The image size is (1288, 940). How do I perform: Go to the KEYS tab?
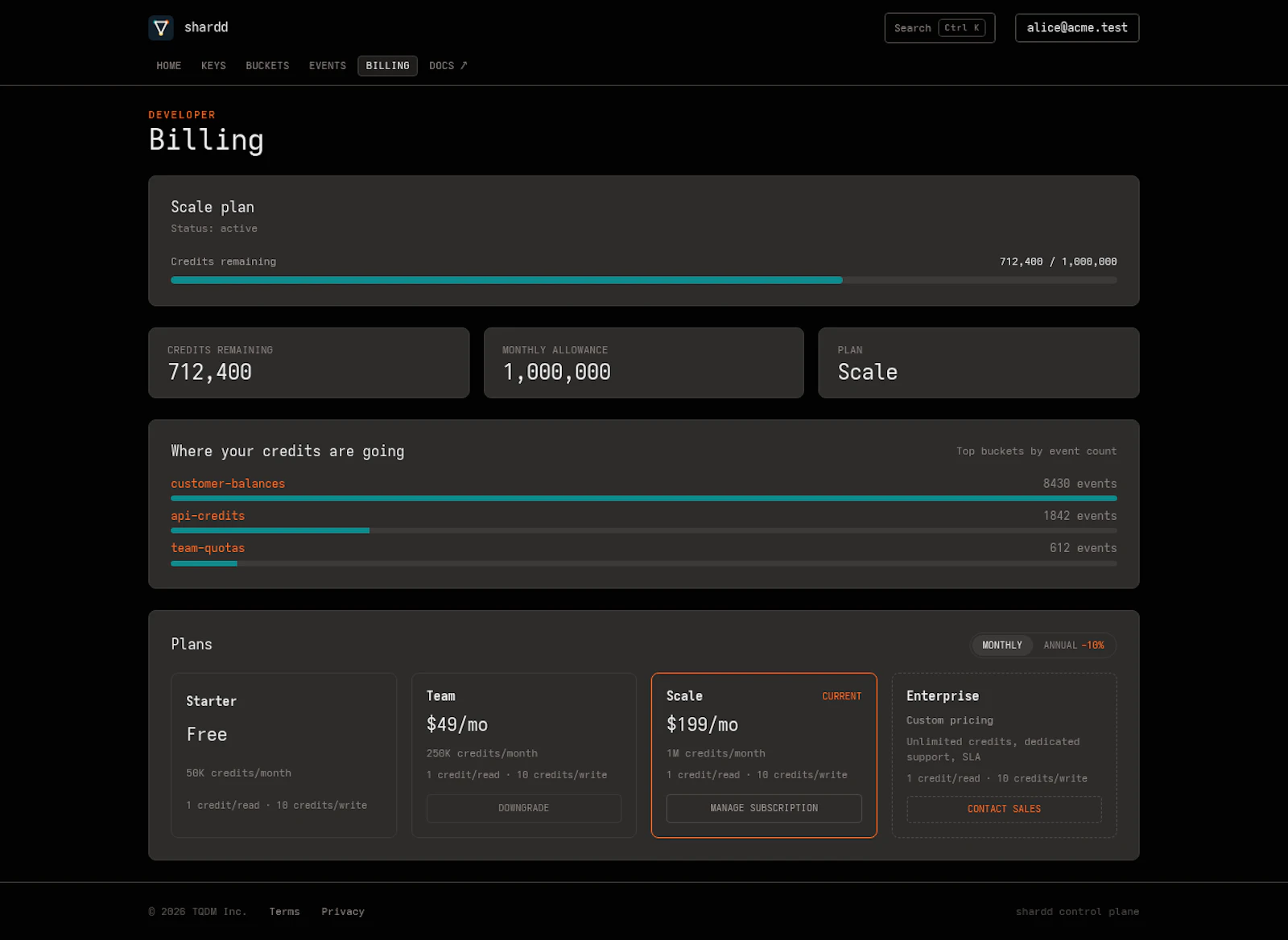click(213, 66)
